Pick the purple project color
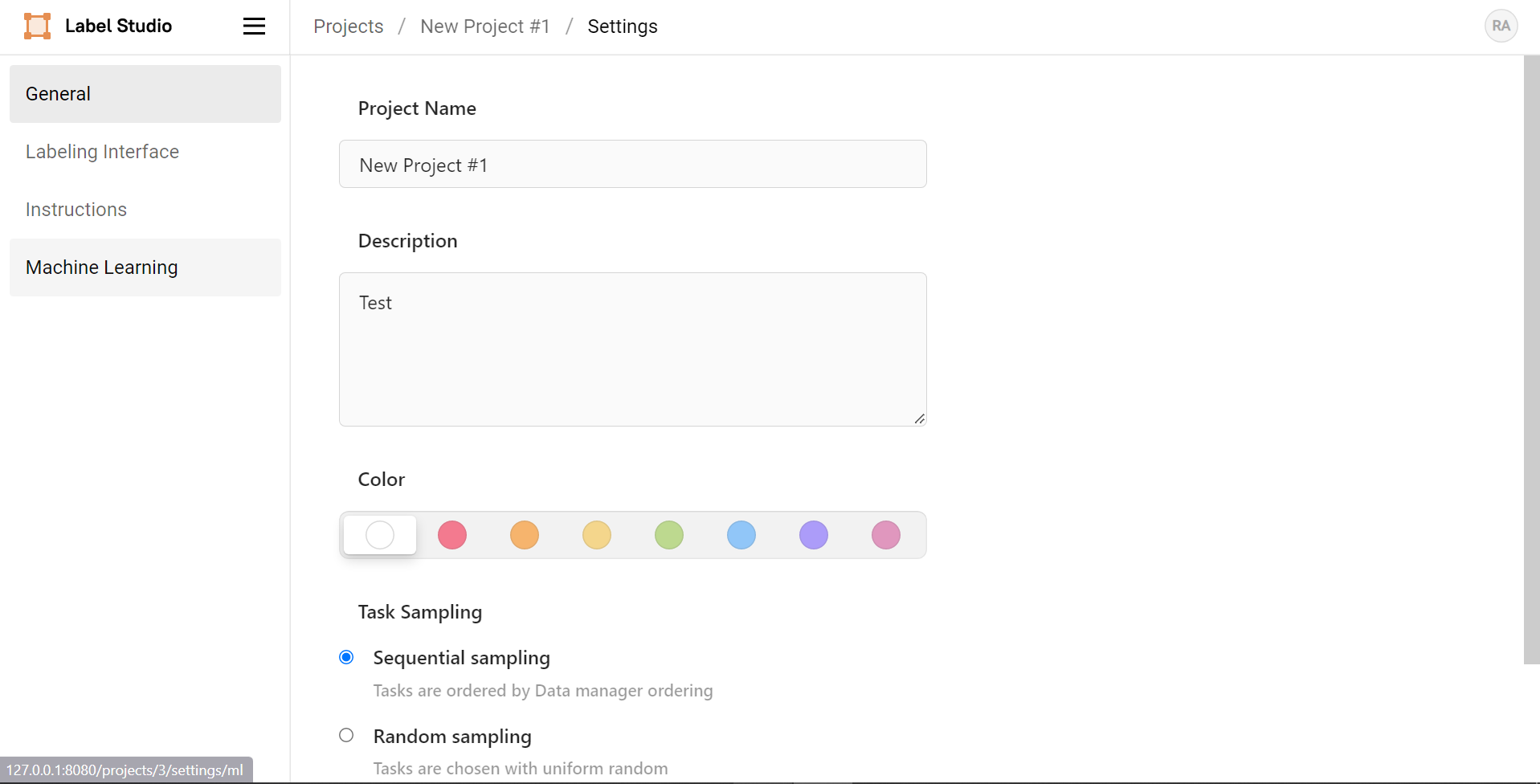The width and height of the screenshot is (1540, 784). click(x=814, y=535)
